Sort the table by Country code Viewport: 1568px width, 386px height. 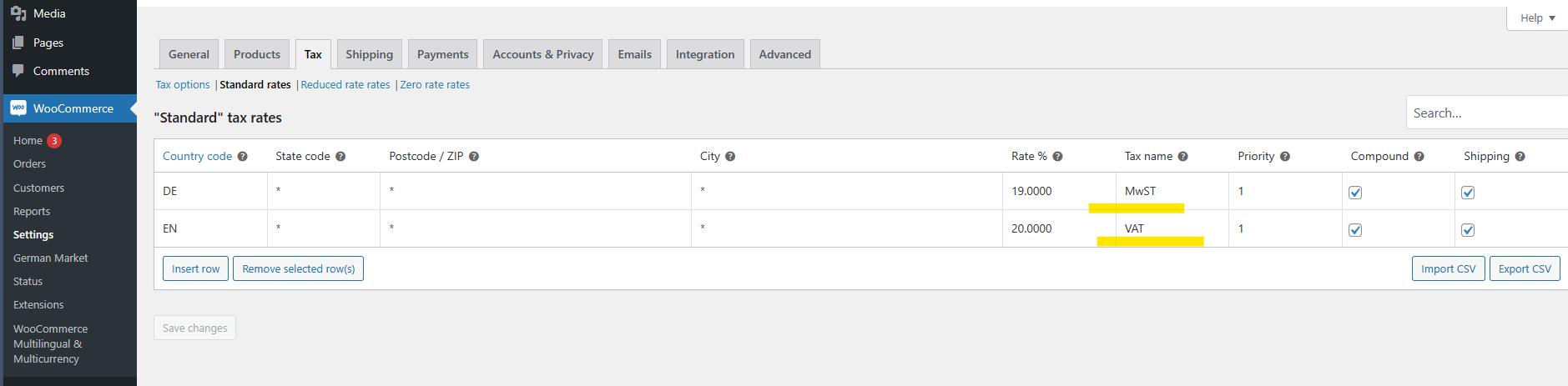click(197, 156)
